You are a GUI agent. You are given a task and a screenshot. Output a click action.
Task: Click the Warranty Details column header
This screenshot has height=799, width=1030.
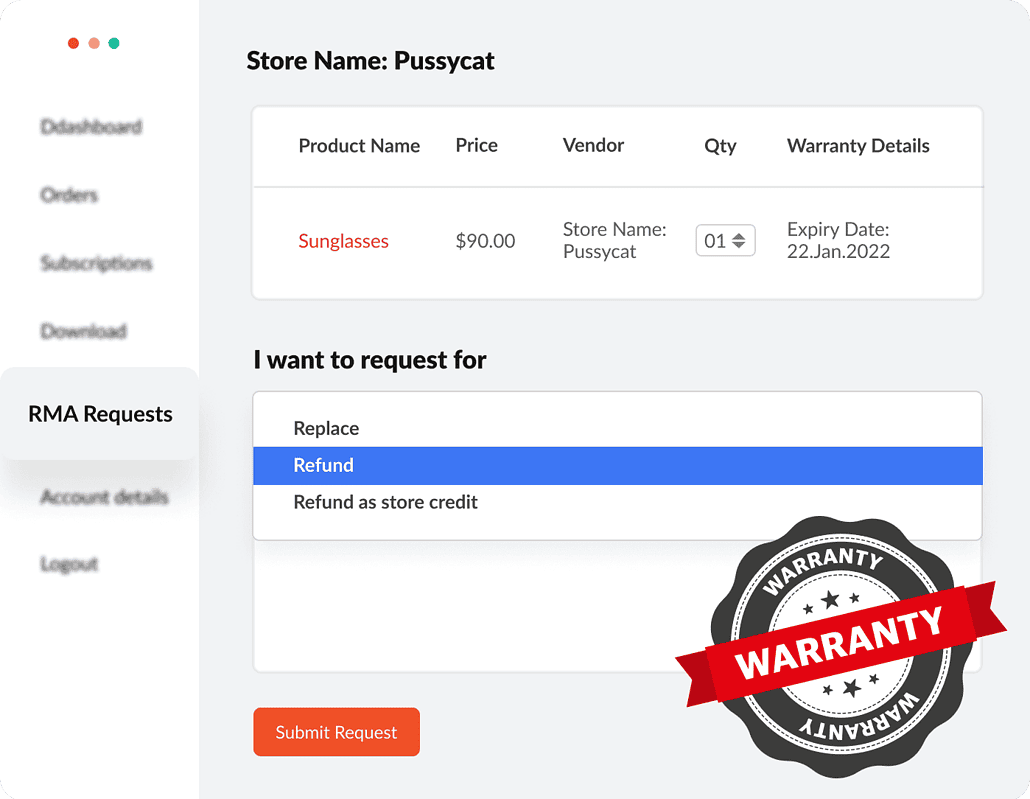tap(858, 146)
